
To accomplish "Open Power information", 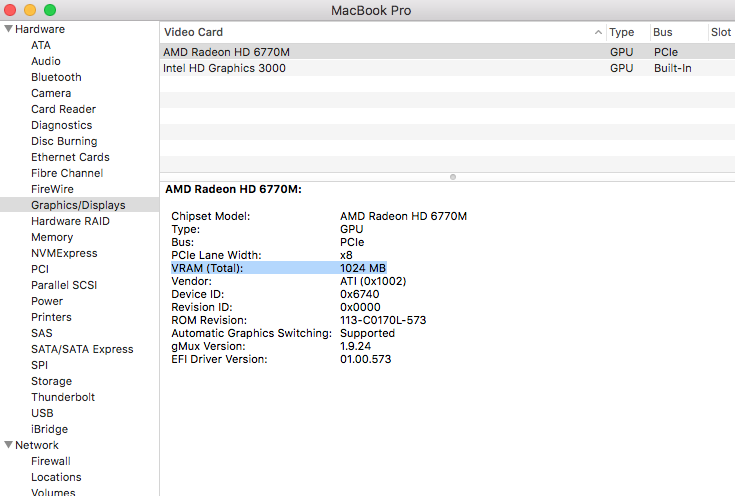I will point(47,301).
